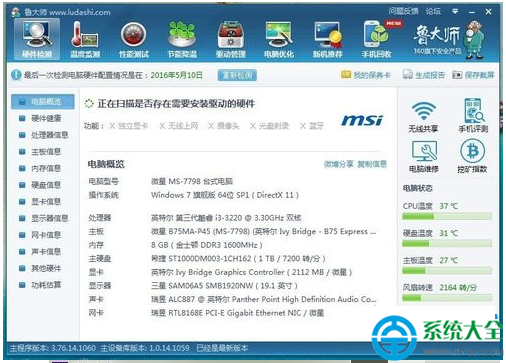The image size is (506, 363).
Task: Click the 蓝牙 feature indicator
Action: point(312,126)
